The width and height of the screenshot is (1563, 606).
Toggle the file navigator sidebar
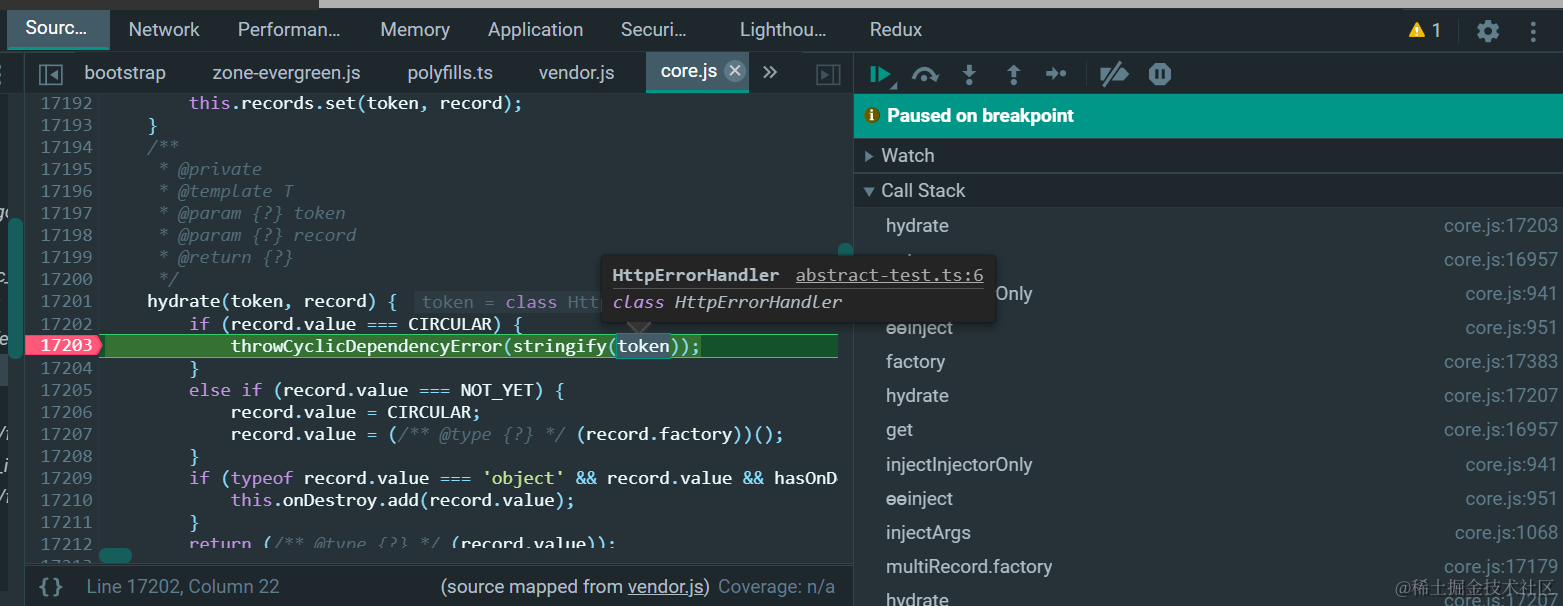coord(51,74)
